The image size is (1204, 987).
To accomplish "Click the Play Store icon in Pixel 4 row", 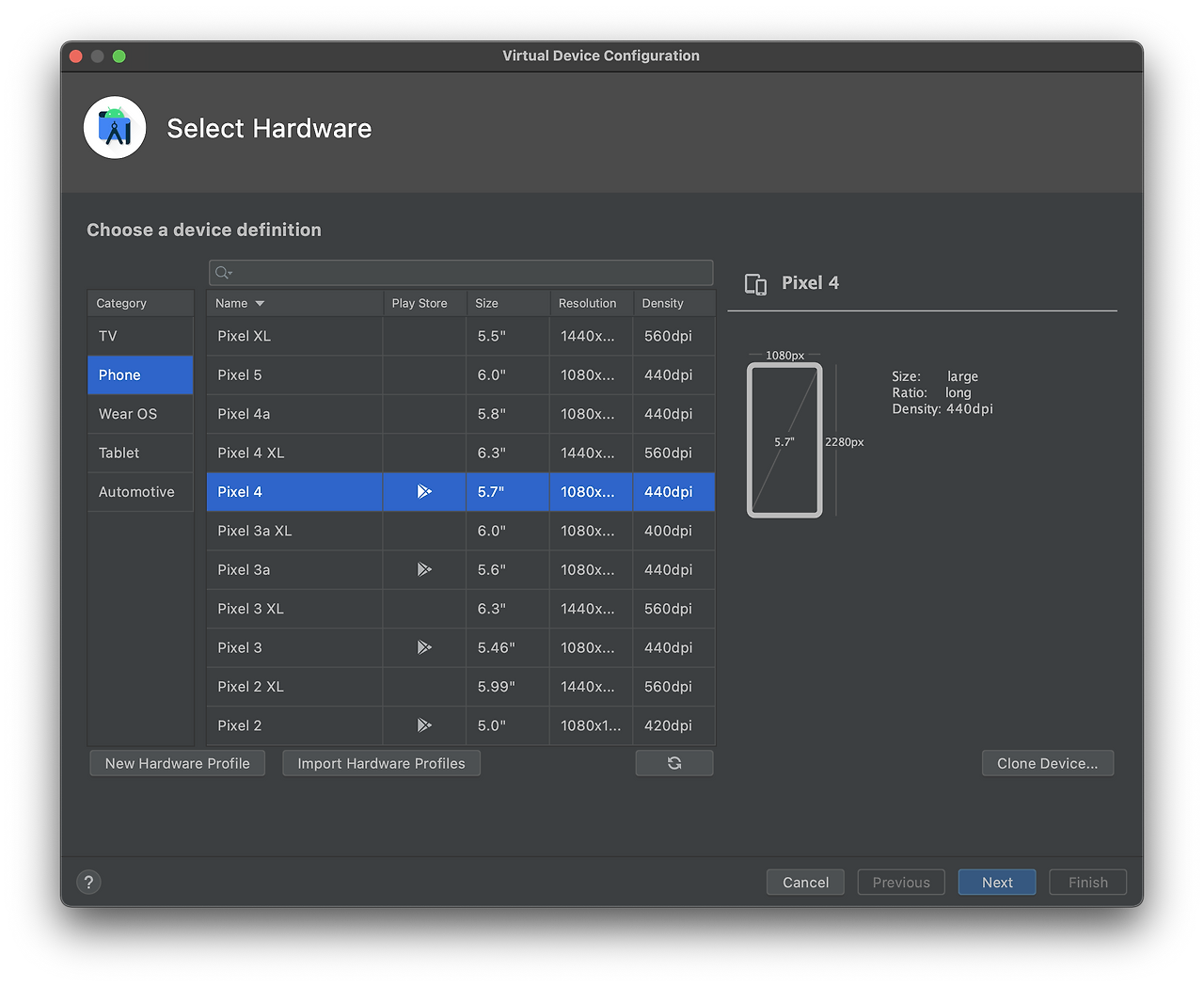I will [x=424, y=491].
